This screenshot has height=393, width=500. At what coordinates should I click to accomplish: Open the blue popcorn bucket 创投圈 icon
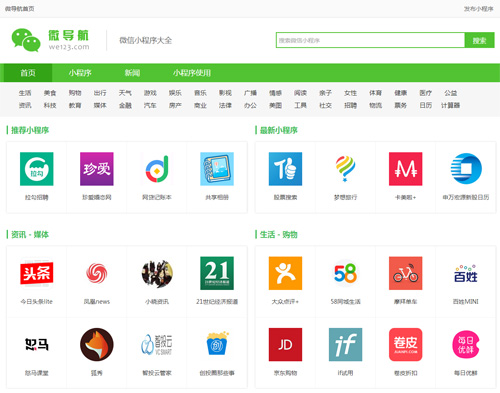point(217,344)
